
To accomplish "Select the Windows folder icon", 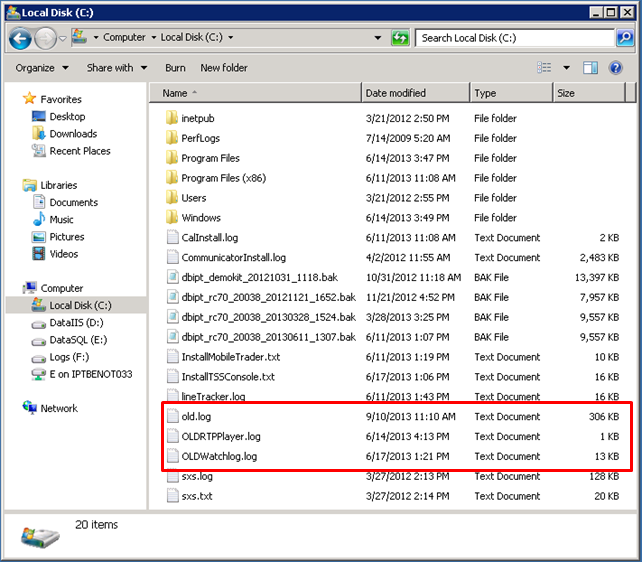I will (x=172, y=217).
